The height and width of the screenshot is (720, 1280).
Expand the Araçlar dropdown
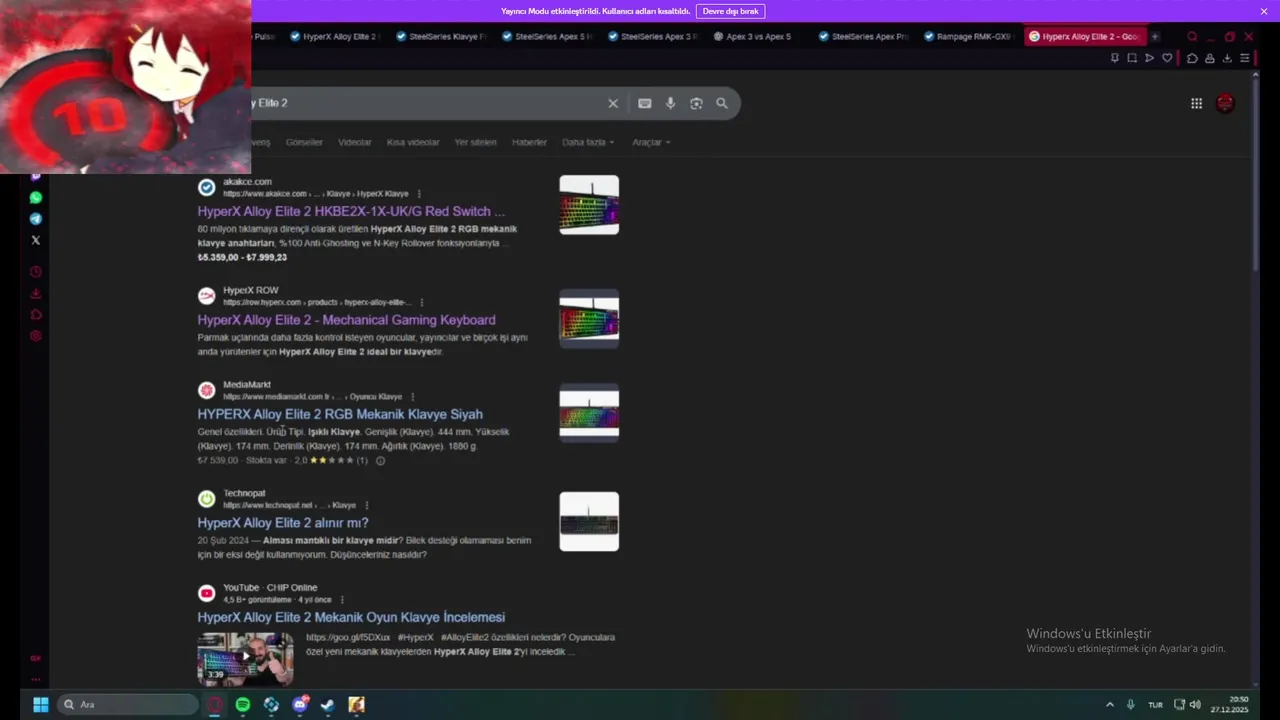click(651, 142)
